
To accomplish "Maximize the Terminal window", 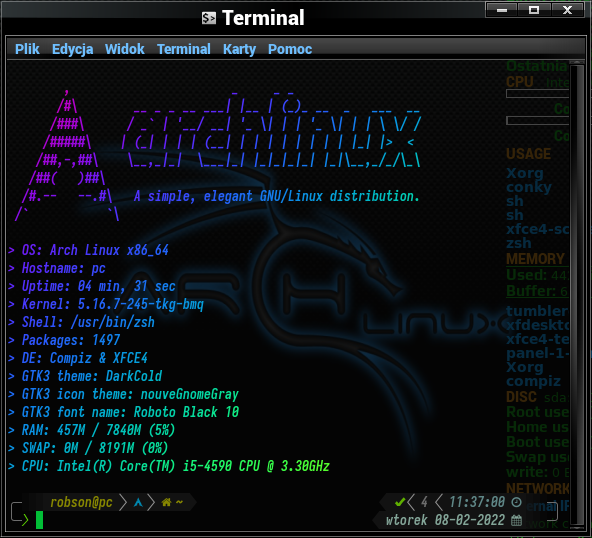I will pyautogui.click(x=534, y=10).
